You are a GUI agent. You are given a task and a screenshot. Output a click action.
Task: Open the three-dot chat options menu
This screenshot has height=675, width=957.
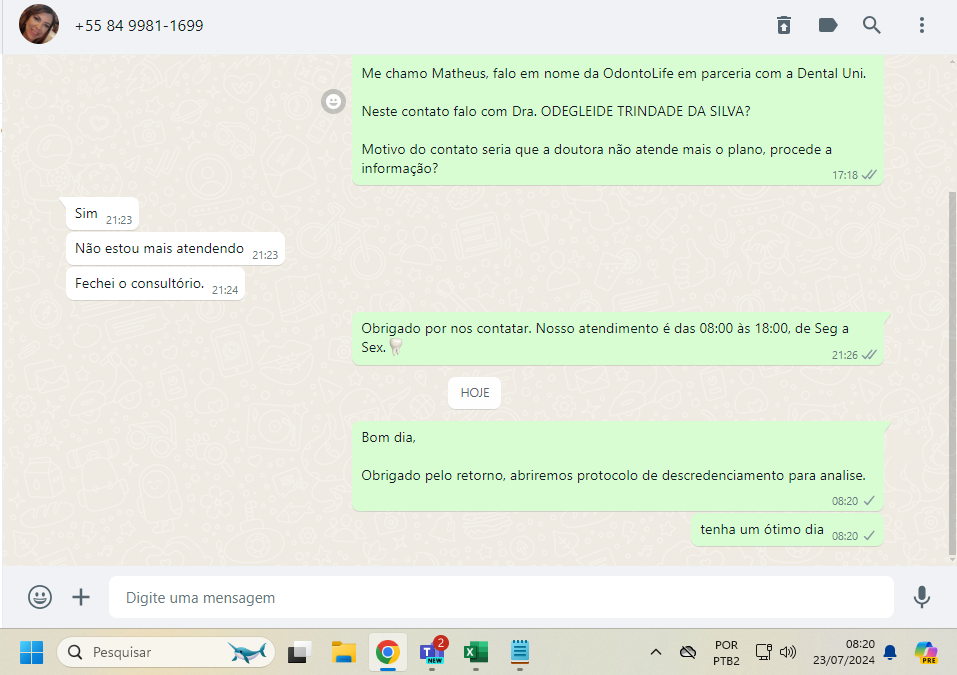click(922, 25)
